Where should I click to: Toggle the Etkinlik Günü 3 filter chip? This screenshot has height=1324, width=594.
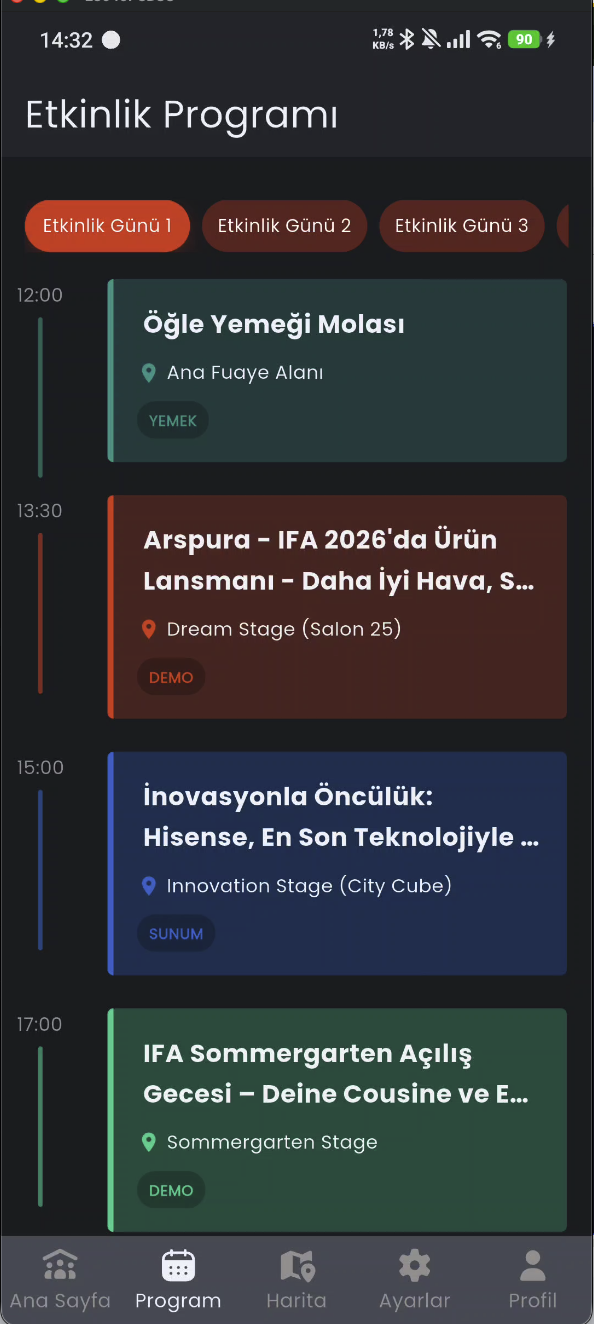pyautogui.click(x=461, y=226)
